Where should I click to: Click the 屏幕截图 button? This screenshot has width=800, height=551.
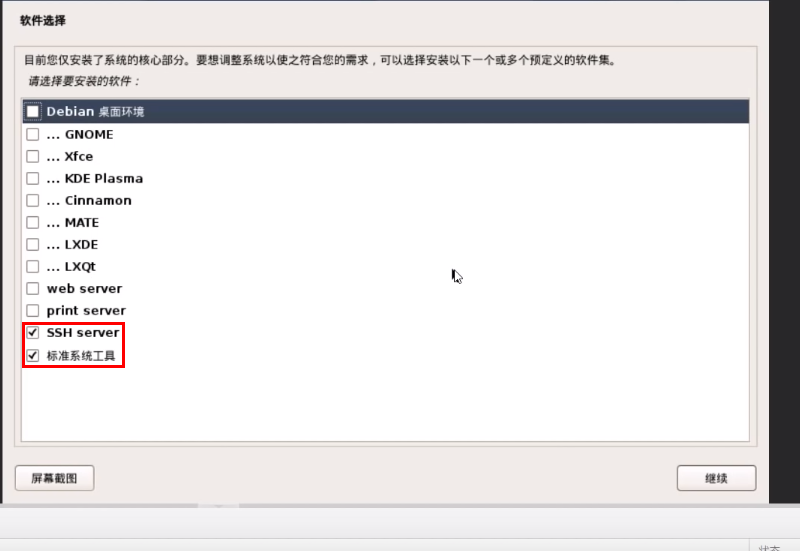coord(55,478)
